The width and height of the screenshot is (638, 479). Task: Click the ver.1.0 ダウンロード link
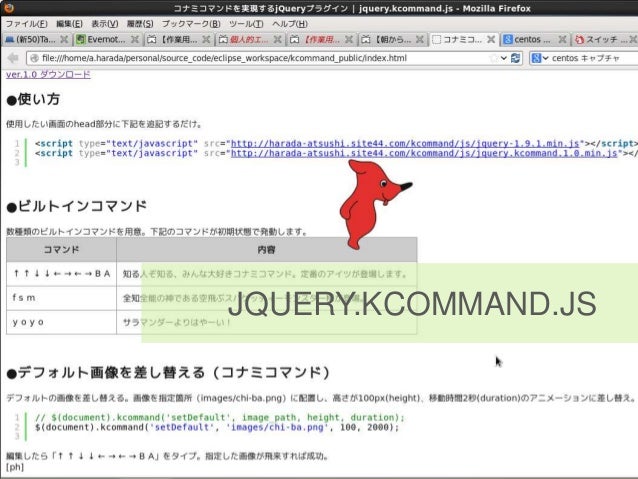pyautogui.click(x=48, y=74)
